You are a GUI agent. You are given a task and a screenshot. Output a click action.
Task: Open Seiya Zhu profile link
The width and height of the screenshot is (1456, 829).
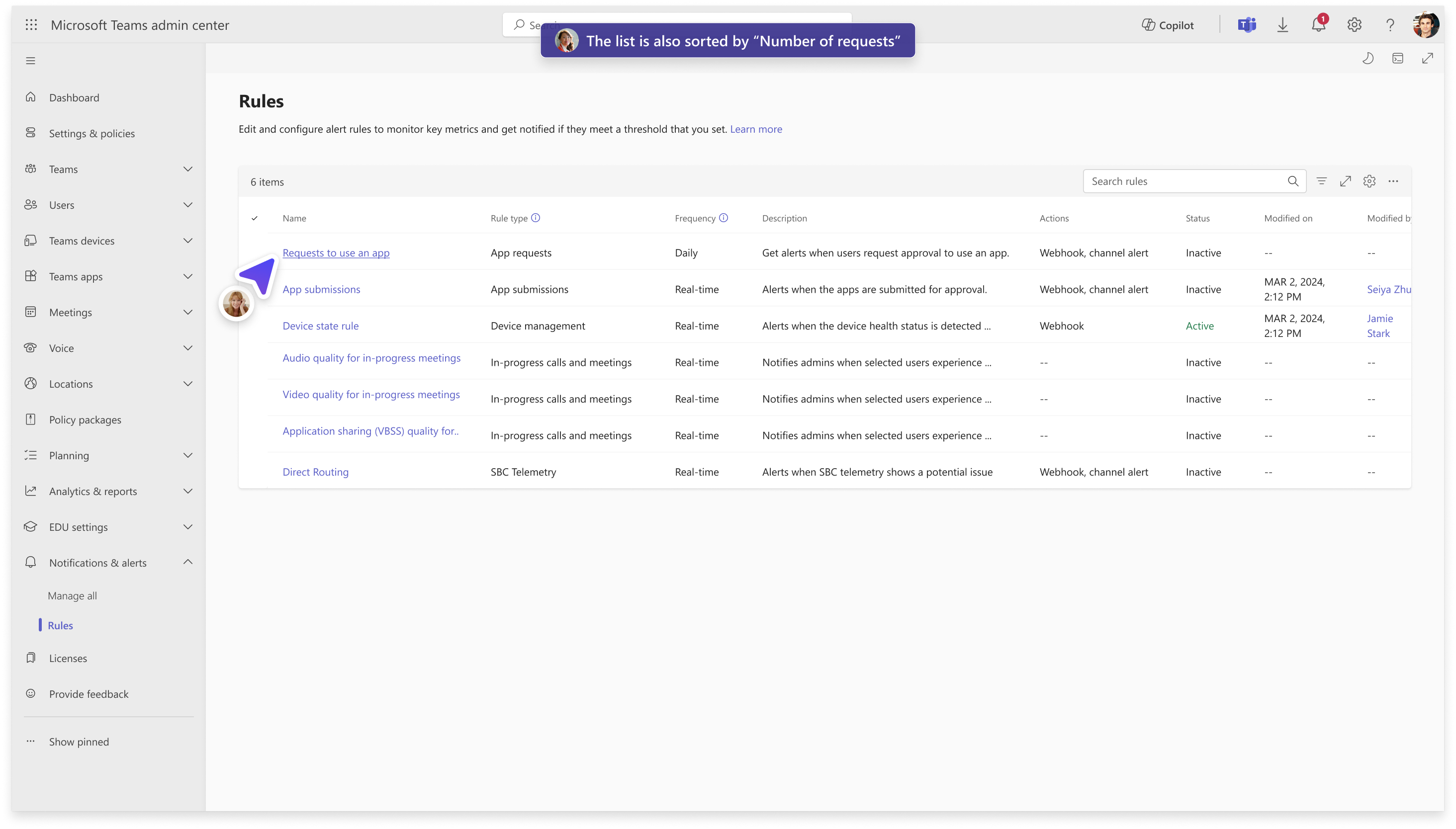1389,289
